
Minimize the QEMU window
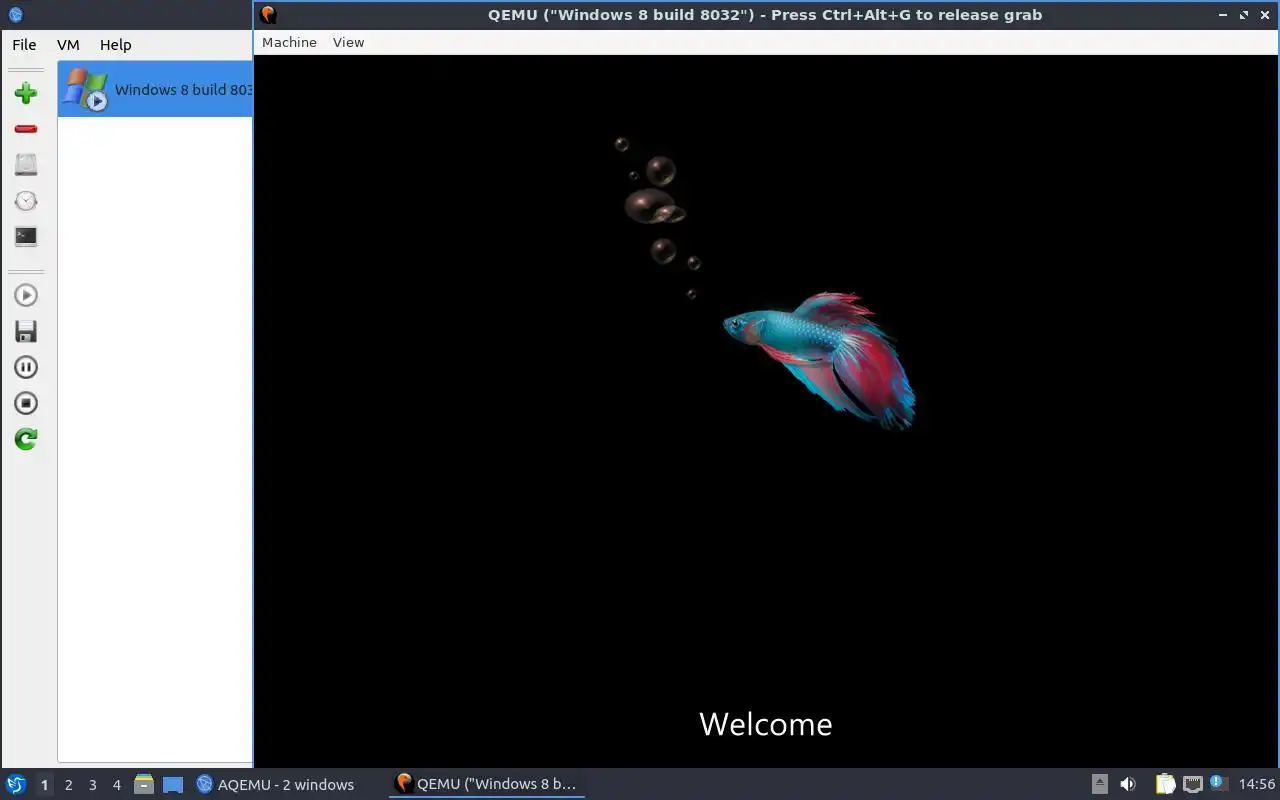pyautogui.click(x=1223, y=15)
